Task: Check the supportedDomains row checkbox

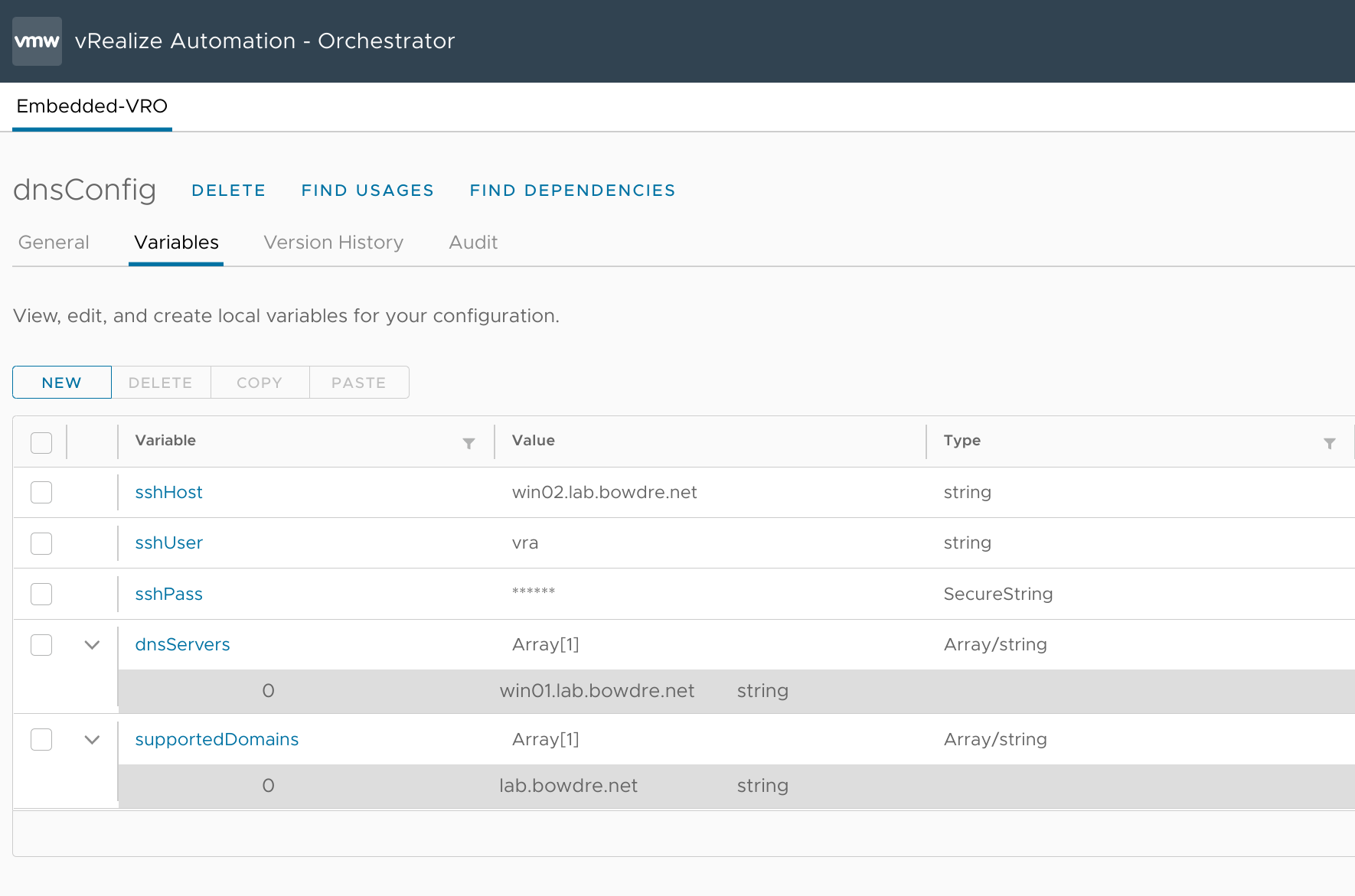Action: point(41,740)
